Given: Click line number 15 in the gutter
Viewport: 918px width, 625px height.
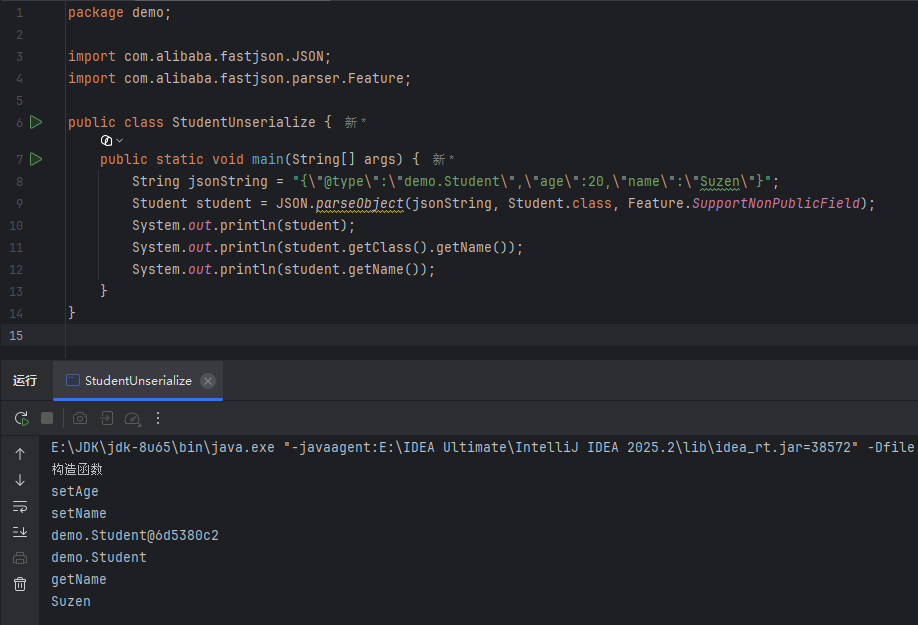Looking at the screenshot, I should pyautogui.click(x=16, y=336).
